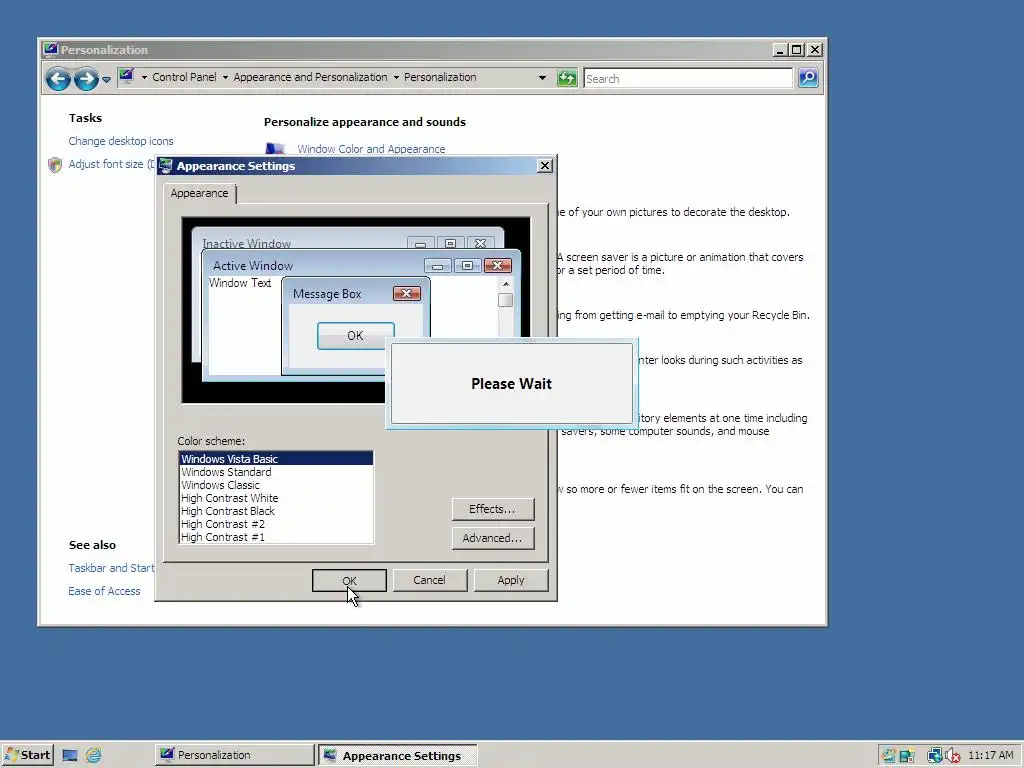This screenshot has height=768, width=1024.
Task: Open the Effects... dialog
Action: [x=492, y=509]
